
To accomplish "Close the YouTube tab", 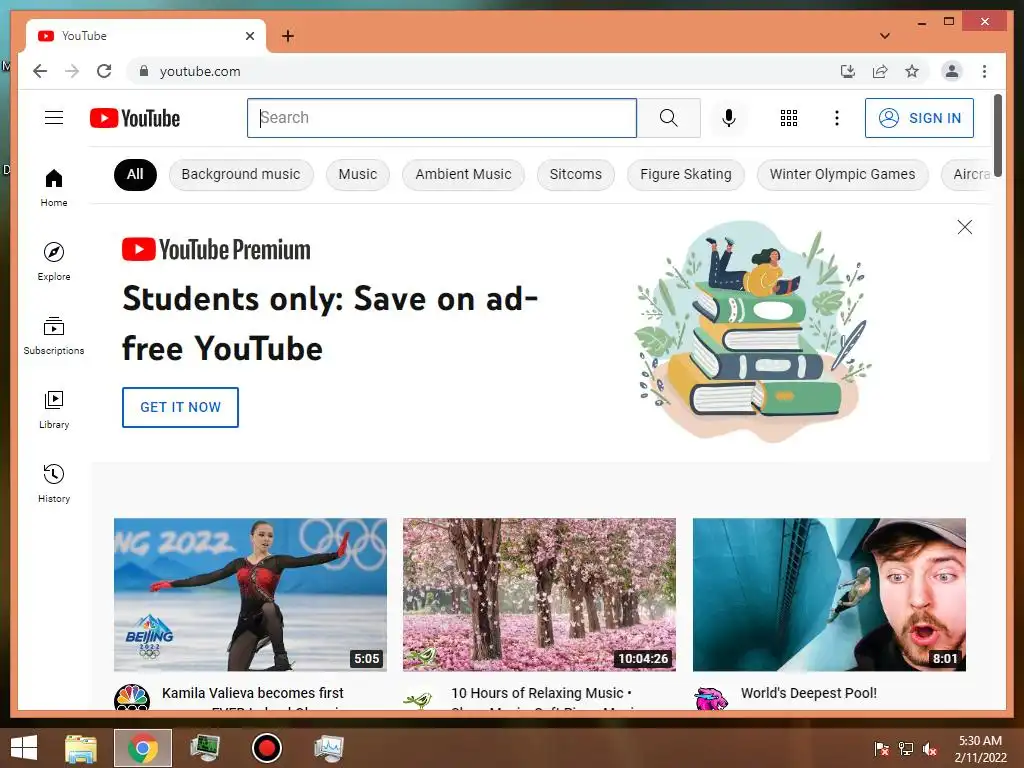I will pos(249,36).
